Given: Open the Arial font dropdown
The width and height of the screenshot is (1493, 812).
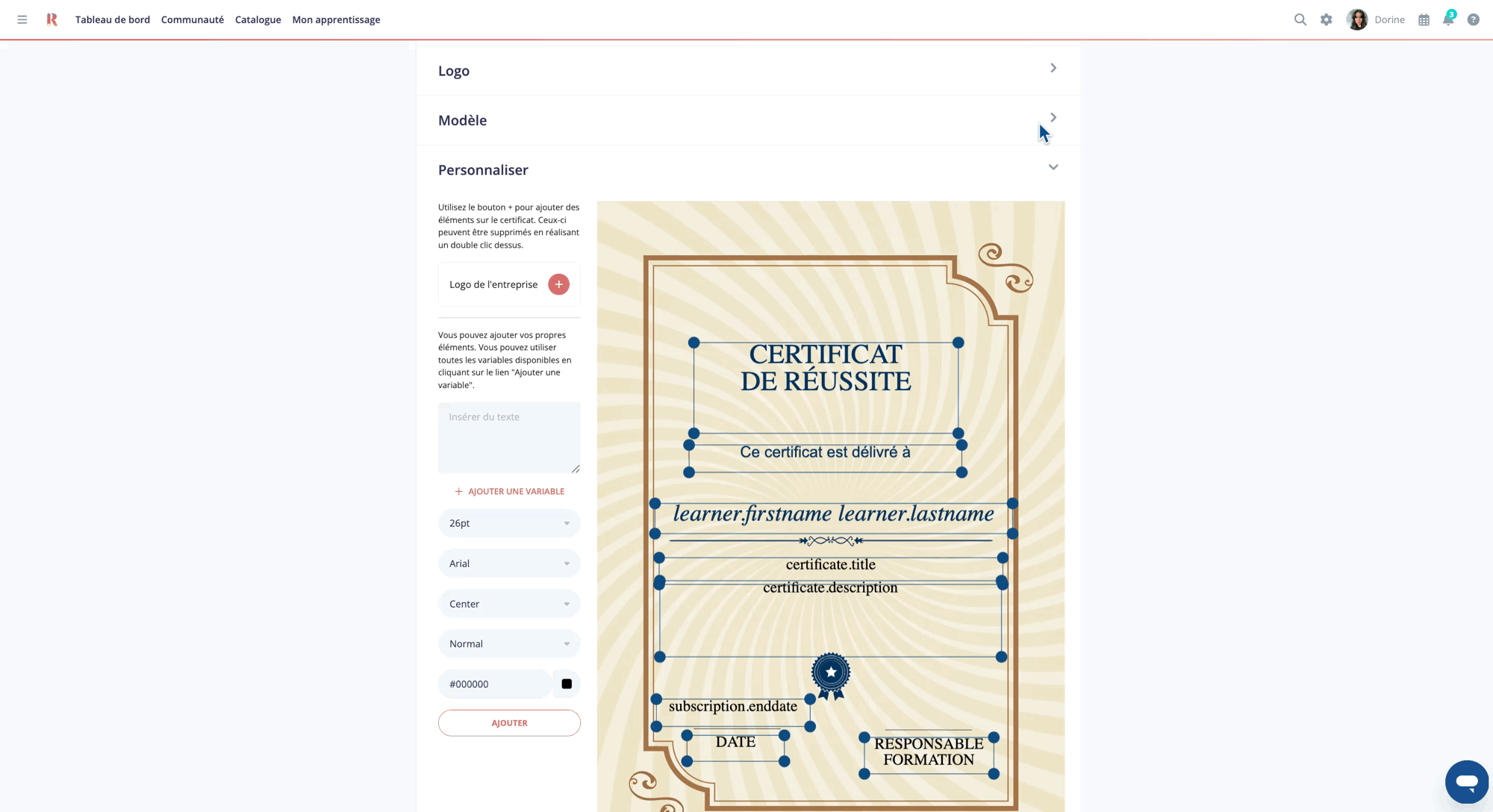Looking at the screenshot, I should click(509, 563).
